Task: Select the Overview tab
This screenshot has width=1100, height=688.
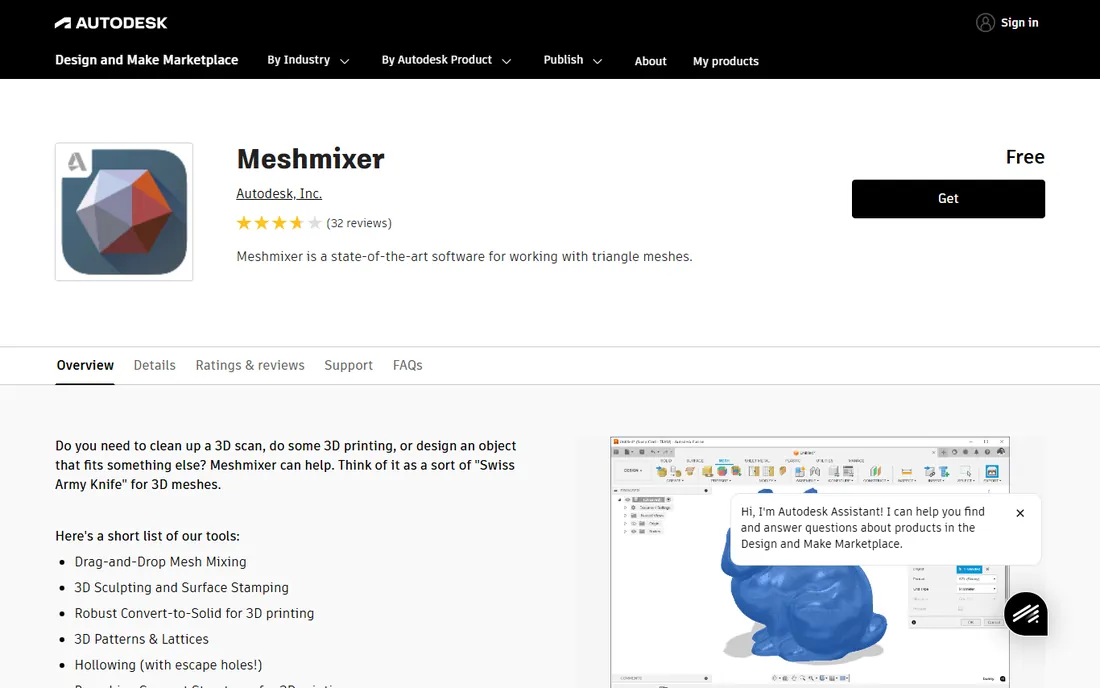Action: pos(85,365)
